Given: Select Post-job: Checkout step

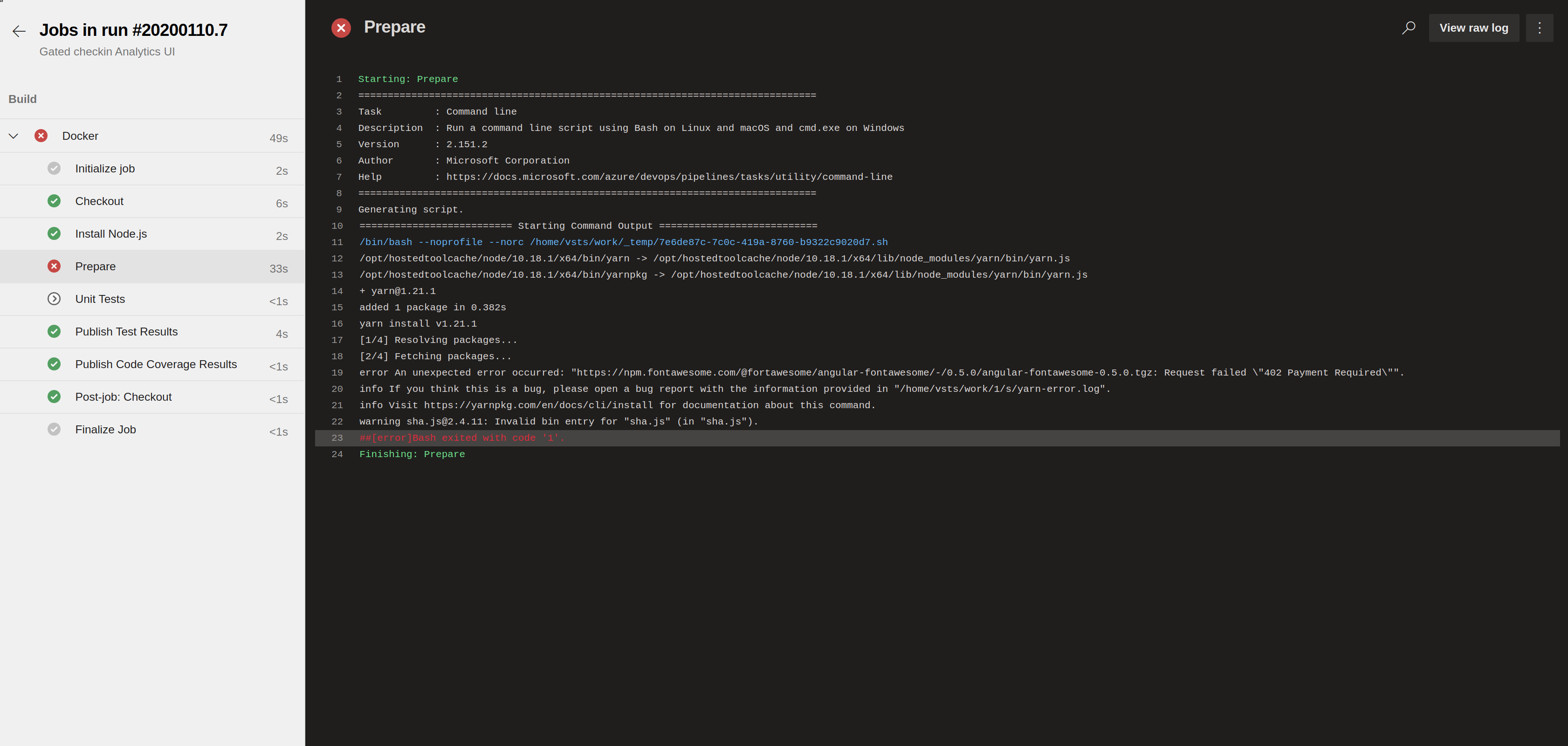Looking at the screenshot, I should [x=123, y=397].
